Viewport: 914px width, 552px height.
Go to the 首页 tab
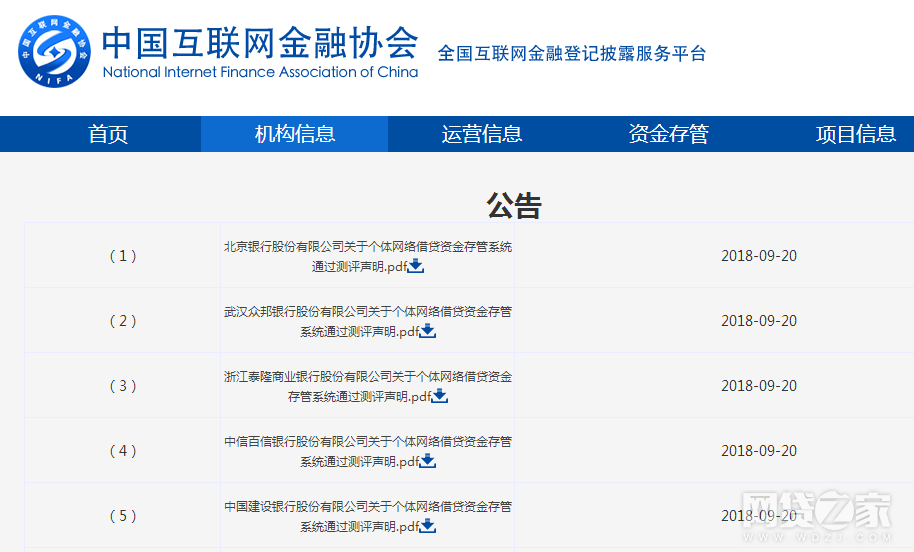(108, 134)
